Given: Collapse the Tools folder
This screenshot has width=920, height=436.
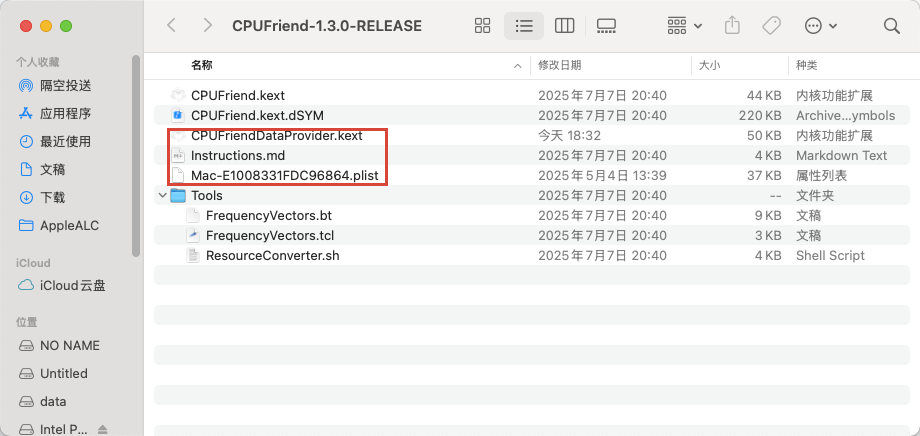Looking at the screenshot, I should [x=161, y=195].
